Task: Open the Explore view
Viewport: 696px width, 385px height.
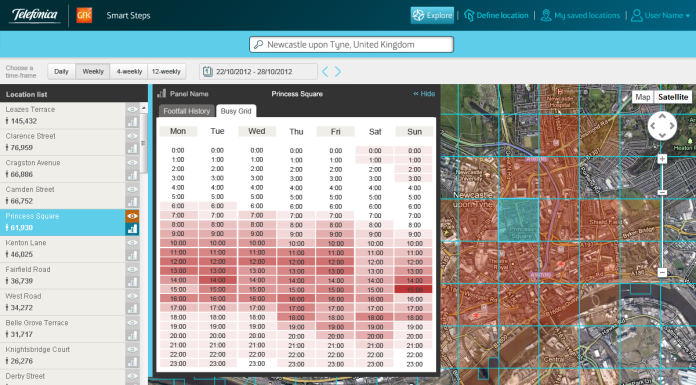Action: [x=432, y=15]
